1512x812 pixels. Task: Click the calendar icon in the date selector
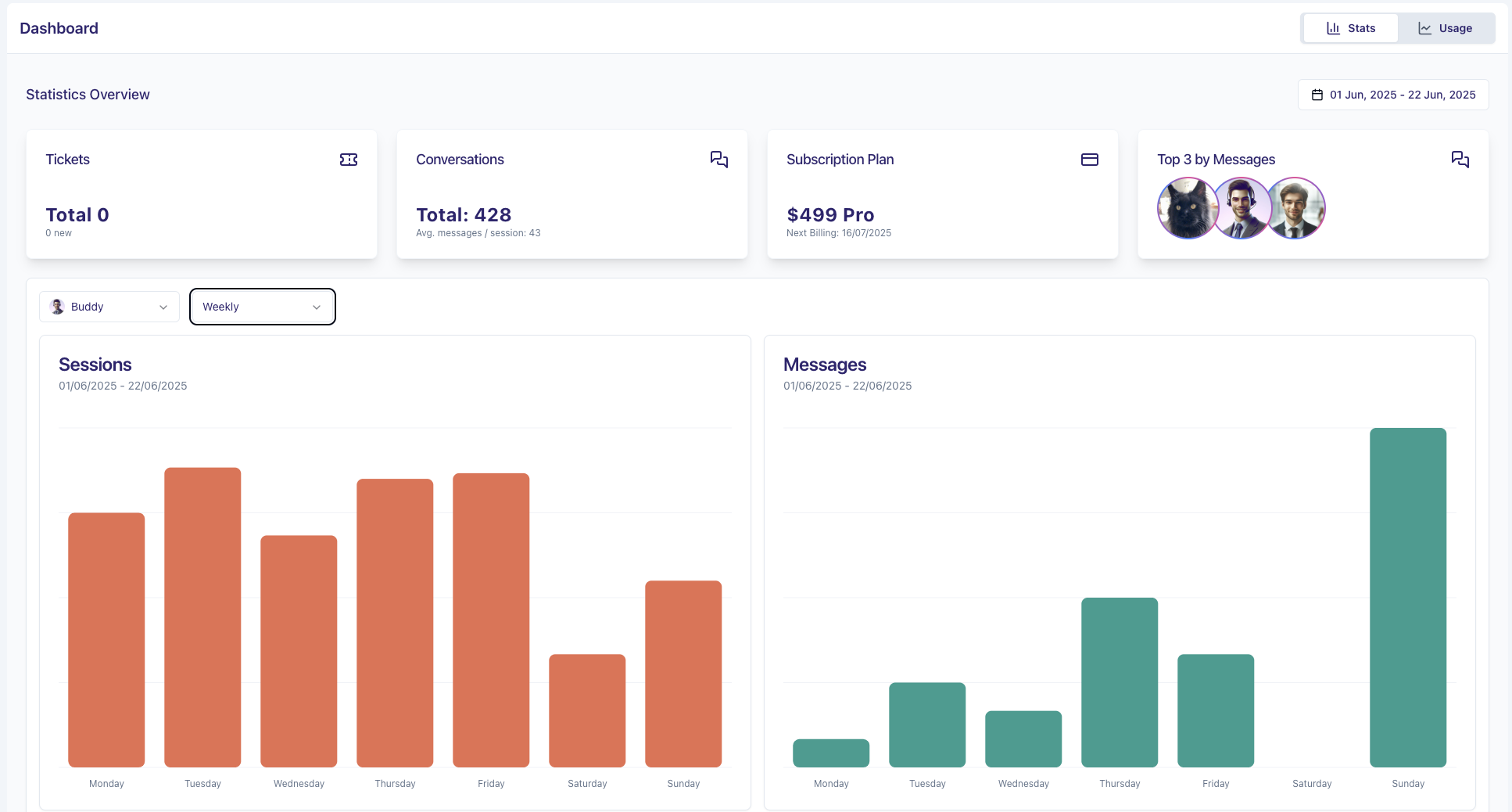click(1319, 95)
